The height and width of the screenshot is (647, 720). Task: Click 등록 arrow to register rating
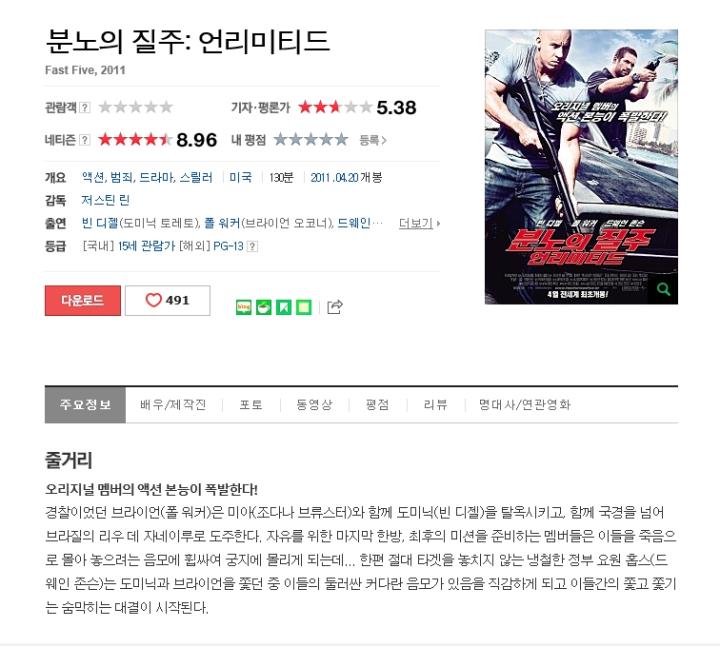click(373, 140)
